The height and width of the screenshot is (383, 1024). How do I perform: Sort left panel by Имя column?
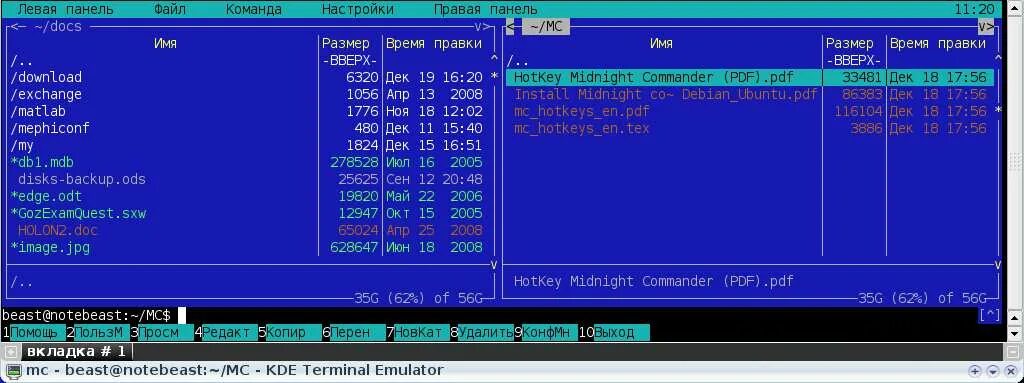coord(165,44)
